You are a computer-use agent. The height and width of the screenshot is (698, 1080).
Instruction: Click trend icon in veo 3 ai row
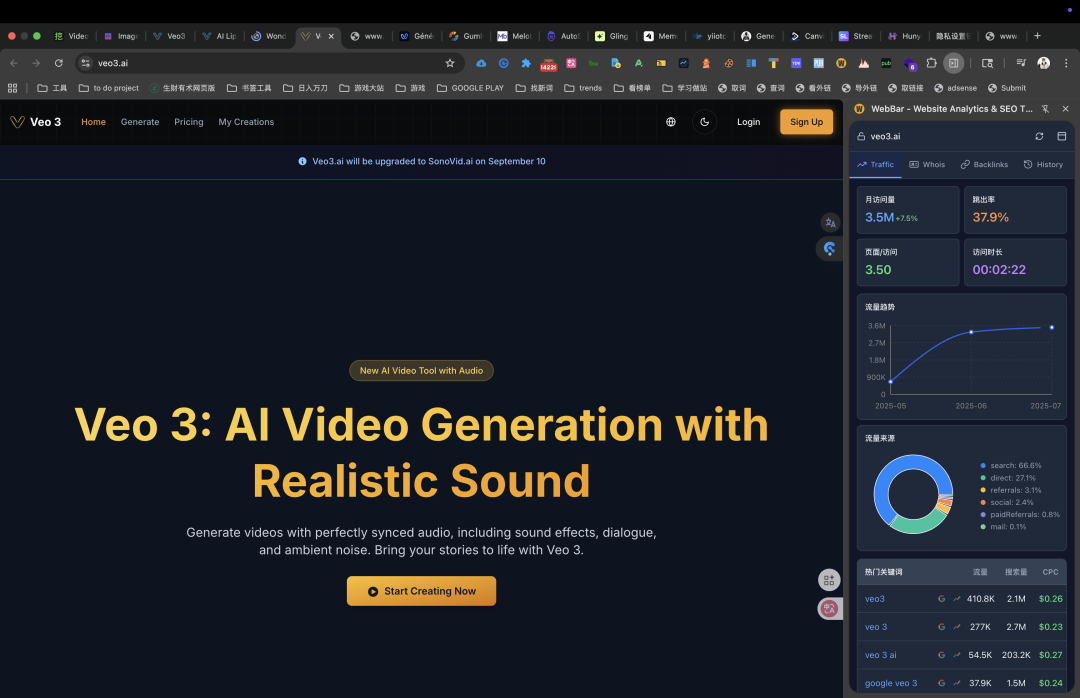(957, 655)
